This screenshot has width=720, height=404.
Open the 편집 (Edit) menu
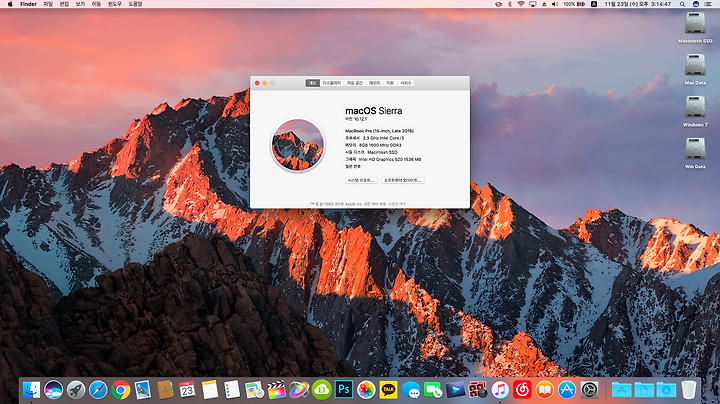click(64, 4)
